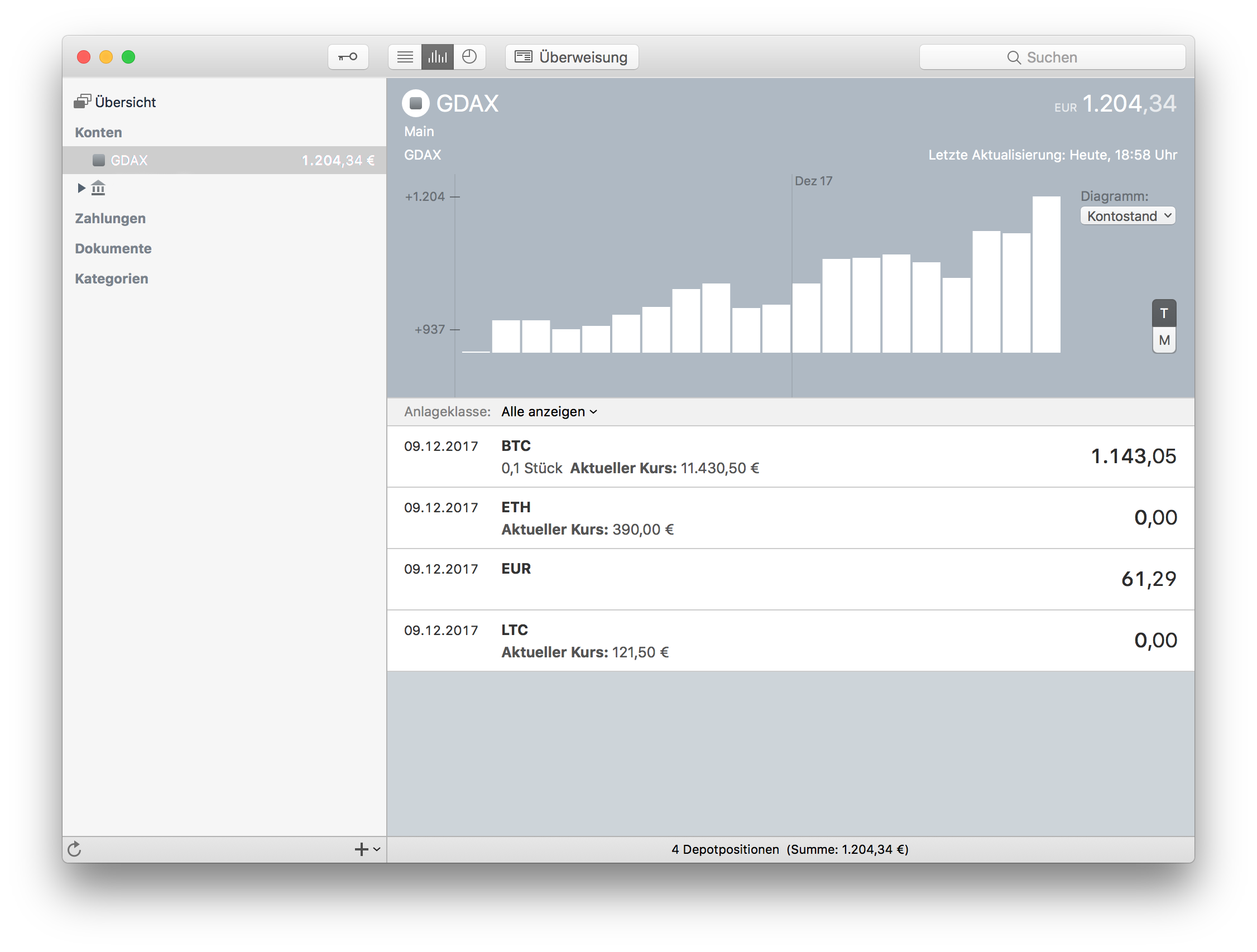This screenshot has width=1257, height=952.
Task: Click the sidebar GDAX balance 1.204,34 €
Action: pyautogui.click(x=338, y=160)
